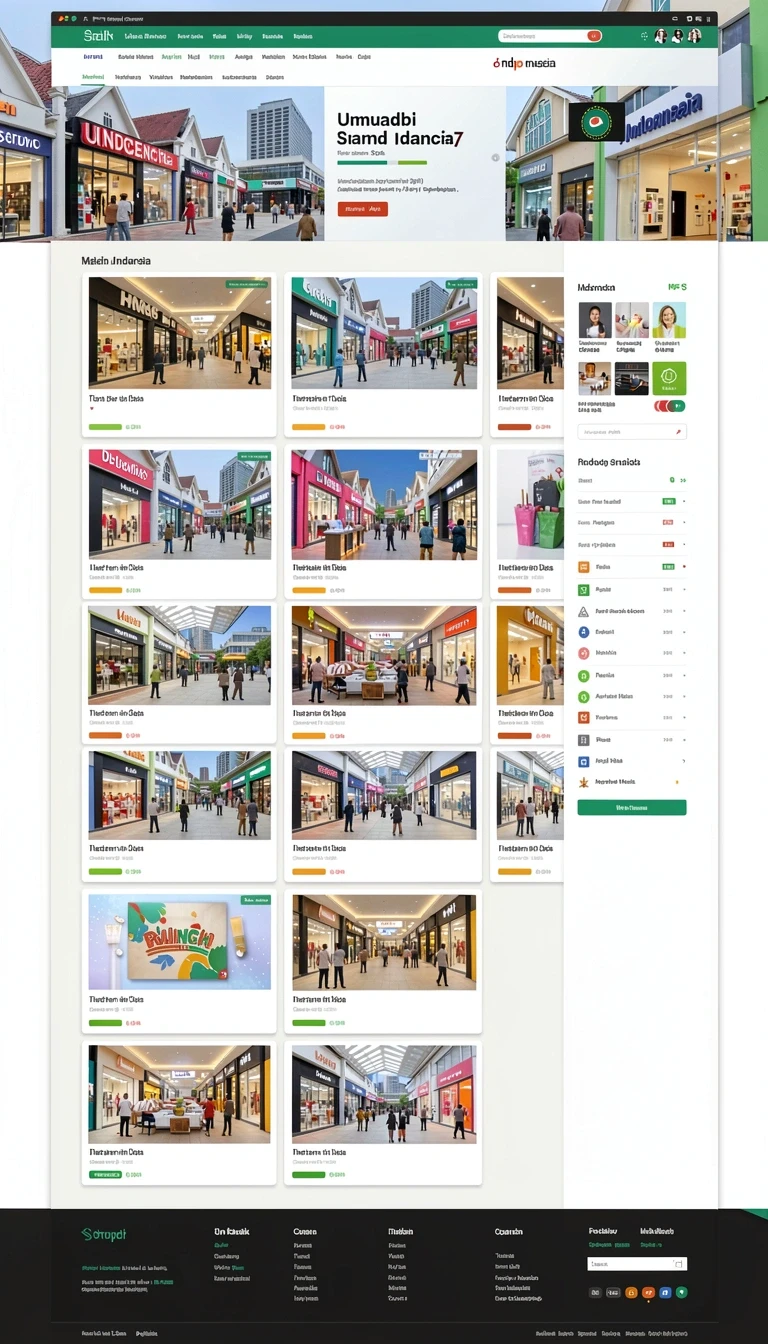Click the orange social icon in footer

coord(631,1293)
